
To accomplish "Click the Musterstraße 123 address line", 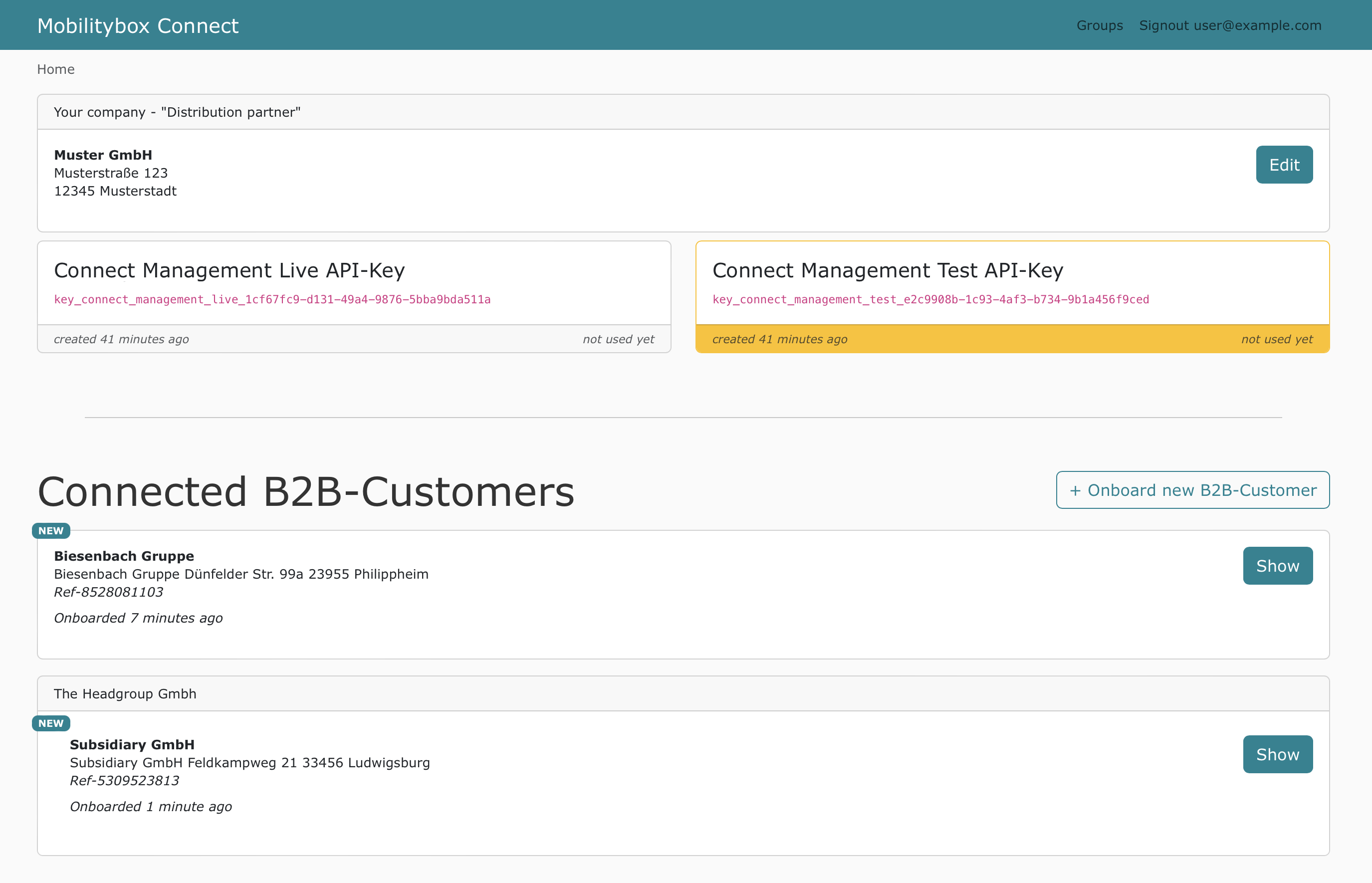I will pos(111,173).
